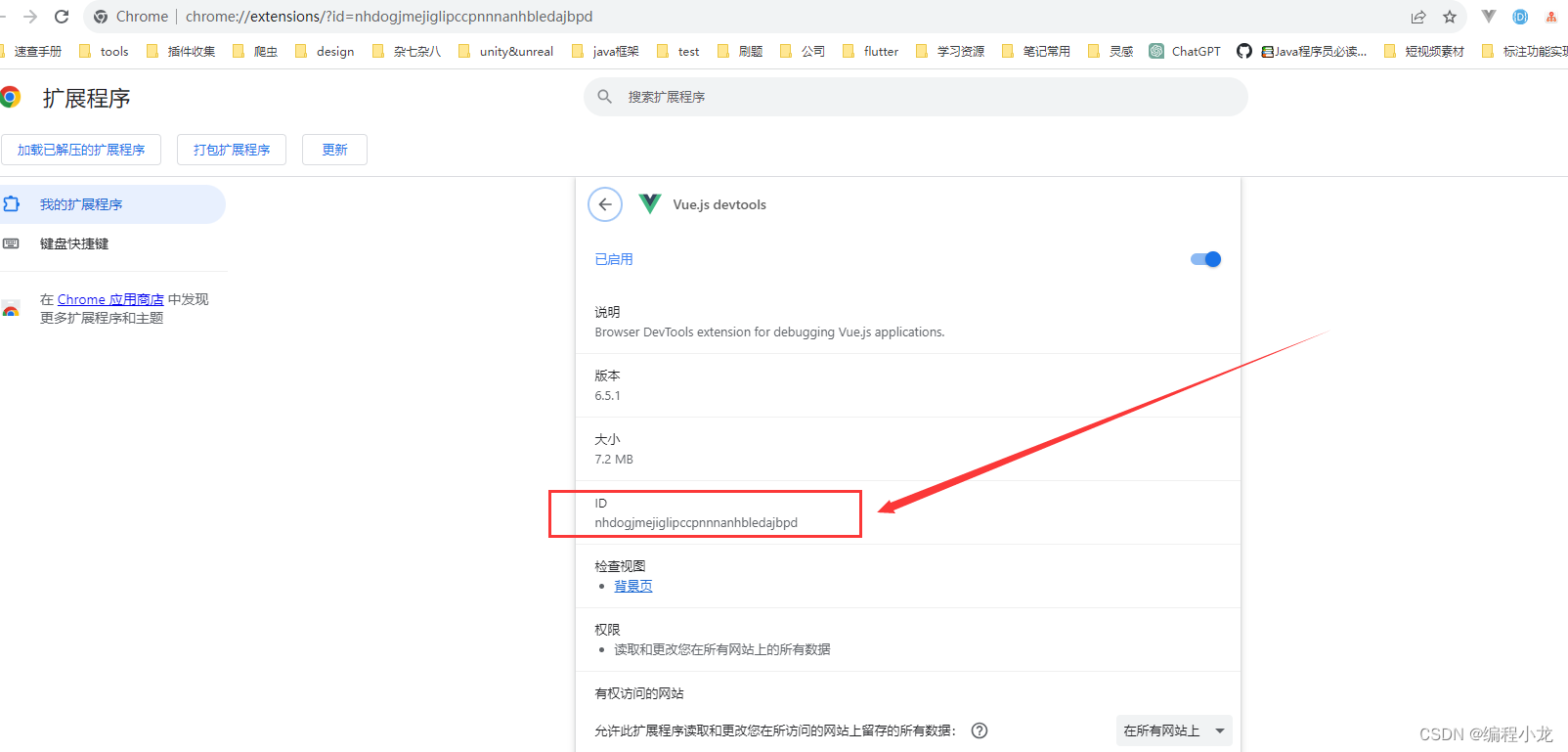
Task: Click the size value 7.2 MB
Action: point(614,460)
